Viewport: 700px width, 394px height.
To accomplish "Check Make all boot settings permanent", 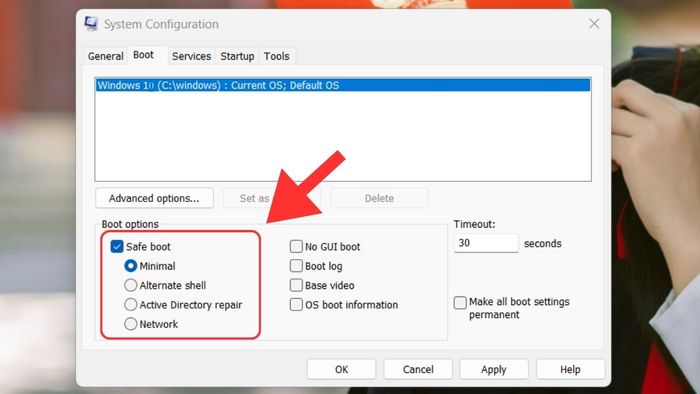I will [x=460, y=303].
